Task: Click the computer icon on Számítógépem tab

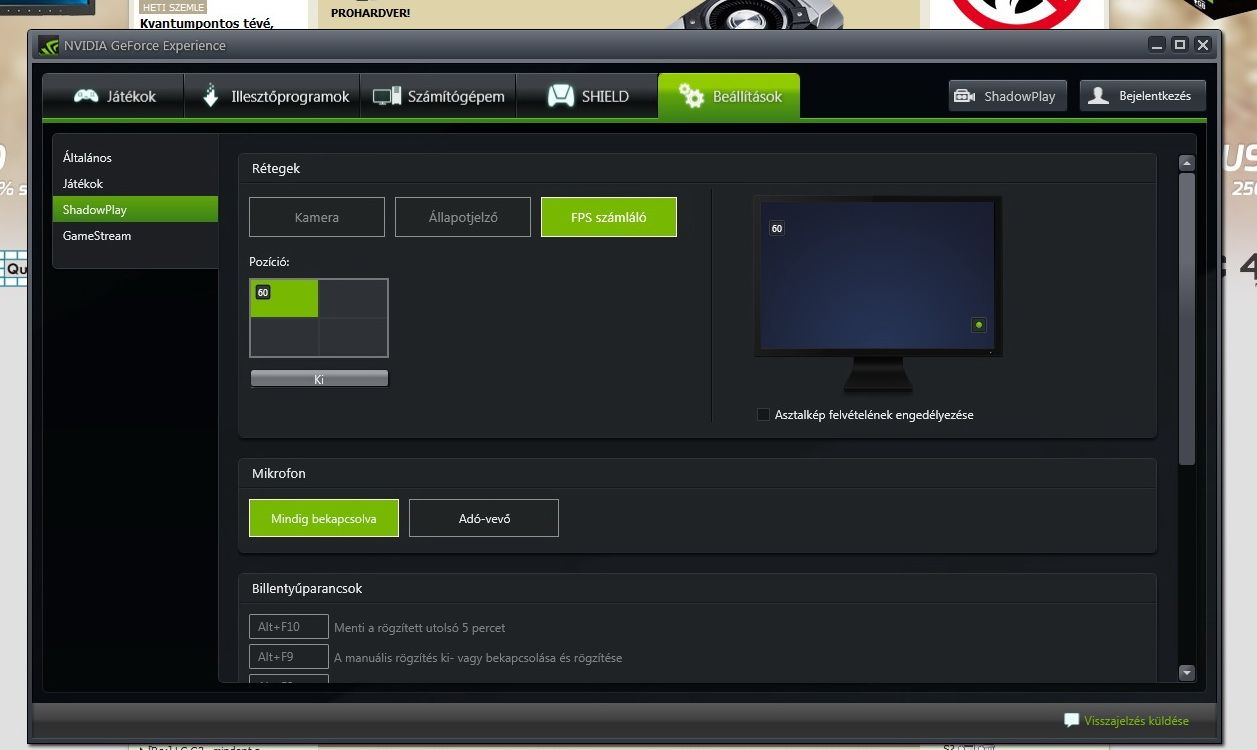Action: coord(387,97)
